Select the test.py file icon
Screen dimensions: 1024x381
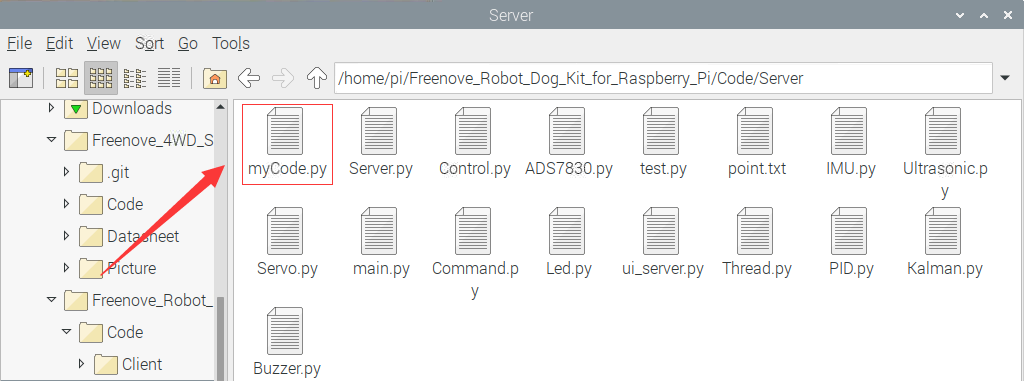pos(662,131)
